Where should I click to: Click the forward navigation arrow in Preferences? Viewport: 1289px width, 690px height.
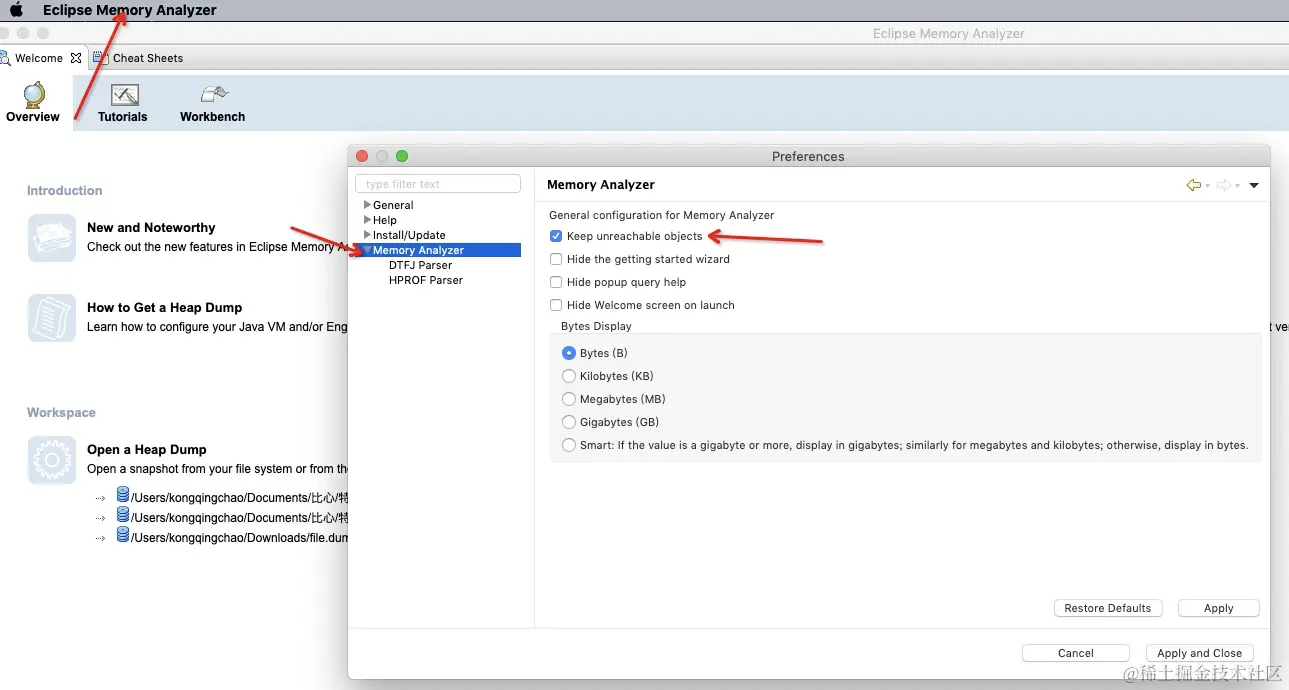pos(1223,185)
